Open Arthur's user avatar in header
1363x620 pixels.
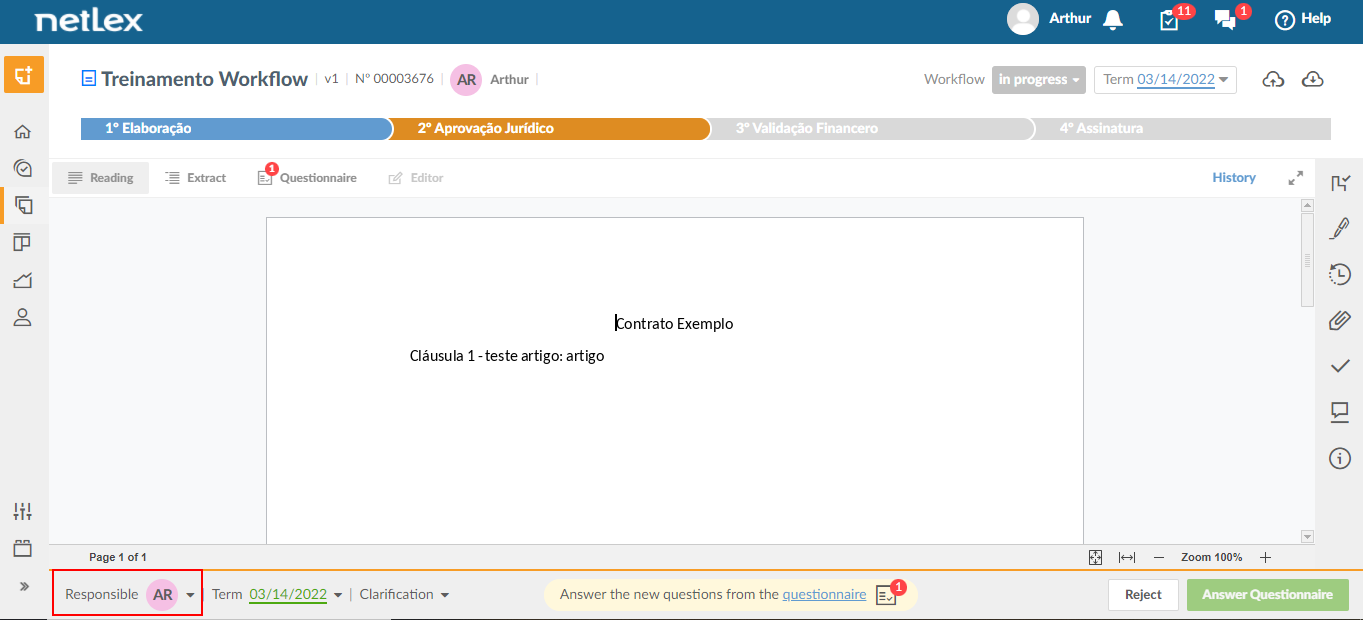(x=1022, y=19)
